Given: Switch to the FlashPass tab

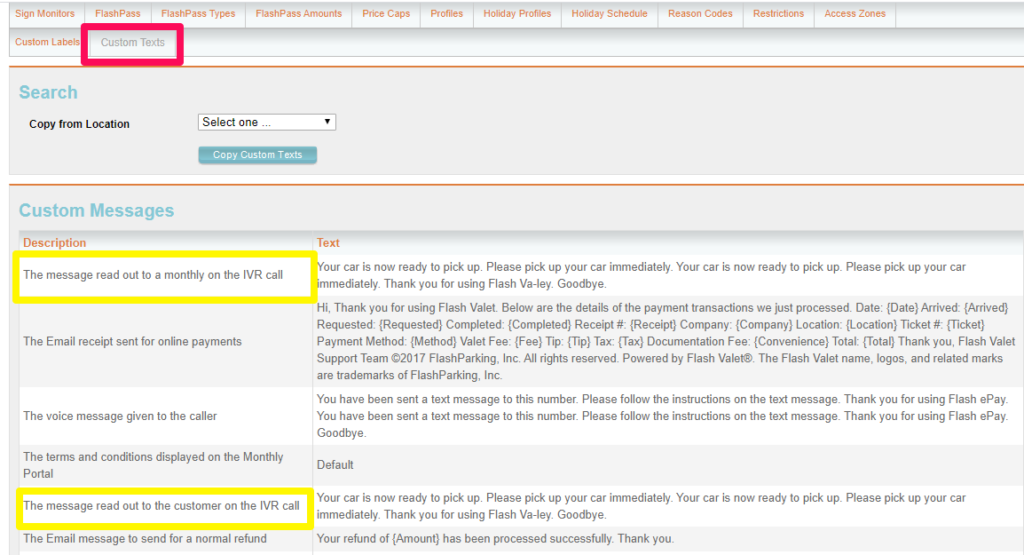Looking at the screenshot, I should click(x=118, y=14).
